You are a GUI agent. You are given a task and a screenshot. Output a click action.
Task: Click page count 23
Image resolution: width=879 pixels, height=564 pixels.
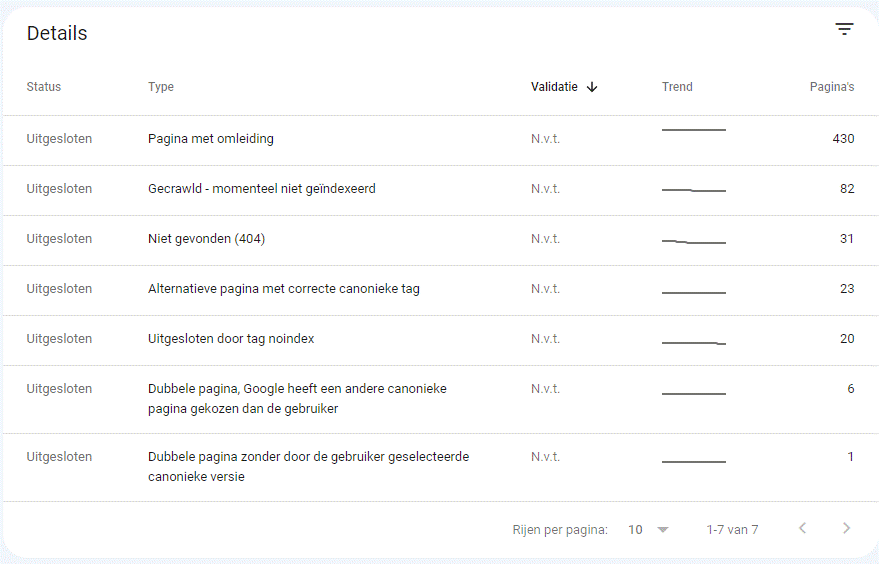pyautogui.click(x=847, y=289)
